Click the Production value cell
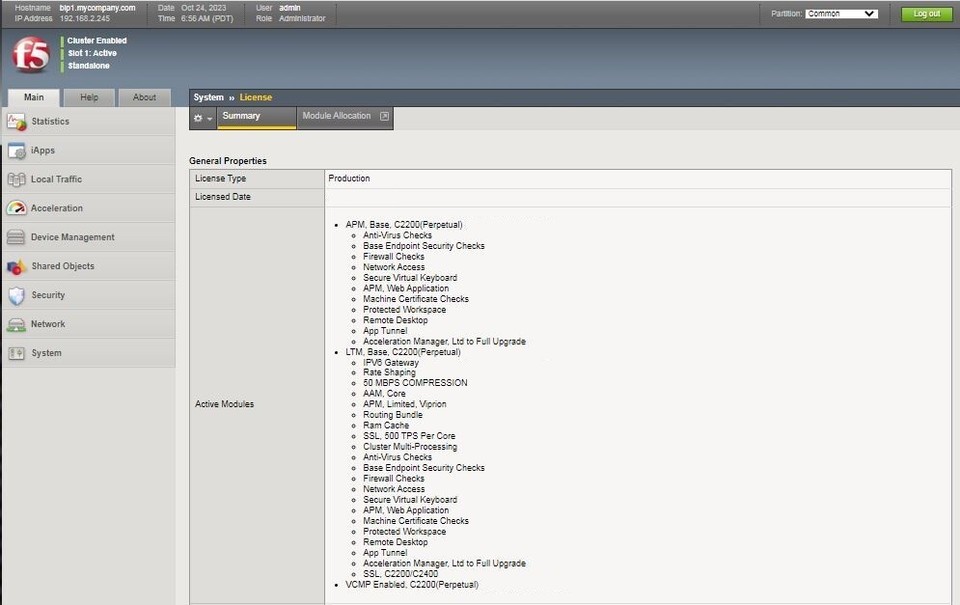 click(638, 179)
